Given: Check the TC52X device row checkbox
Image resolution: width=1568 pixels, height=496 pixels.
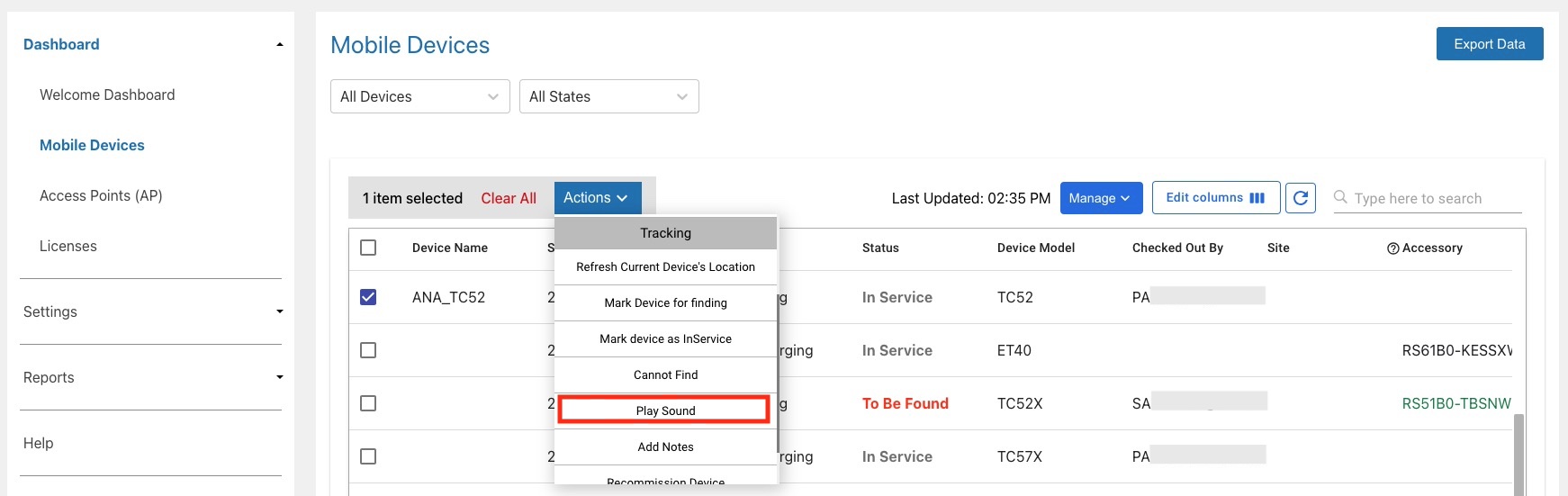Looking at the screenshot, I should (x=368, y=403).
